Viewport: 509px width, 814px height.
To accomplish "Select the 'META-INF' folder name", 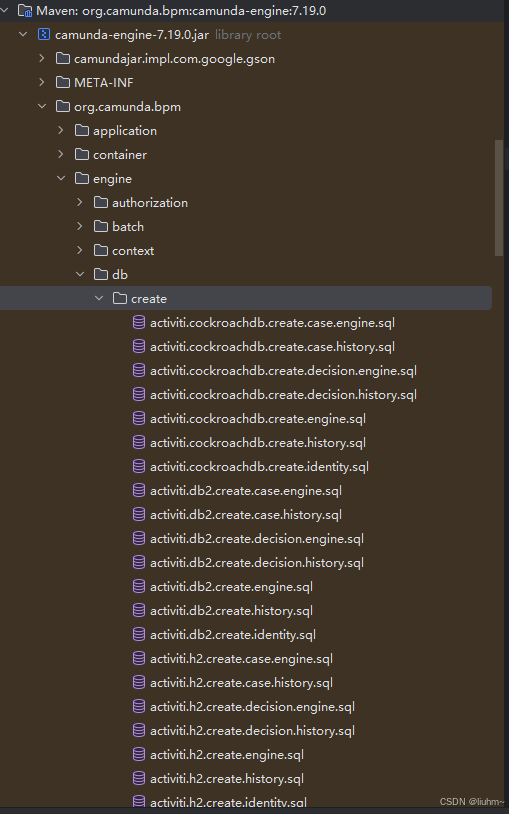I will [x=104, y=83].
